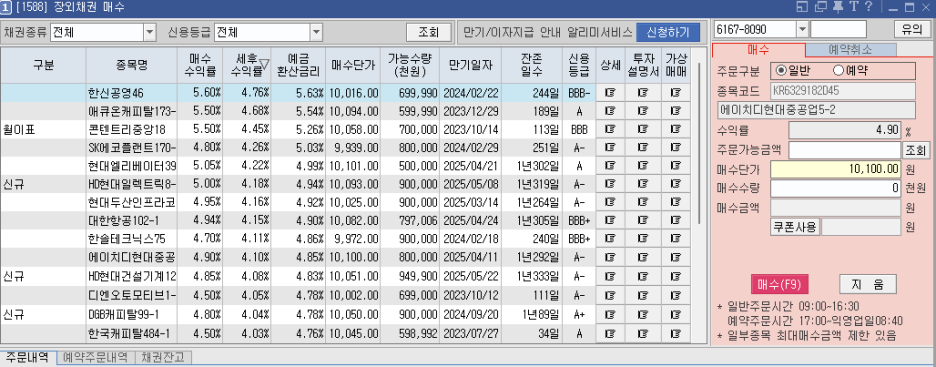Viewport: 936px width, 367px height.
Task: Select the 일반 order type radio button
Action: [x=780, y=70]
